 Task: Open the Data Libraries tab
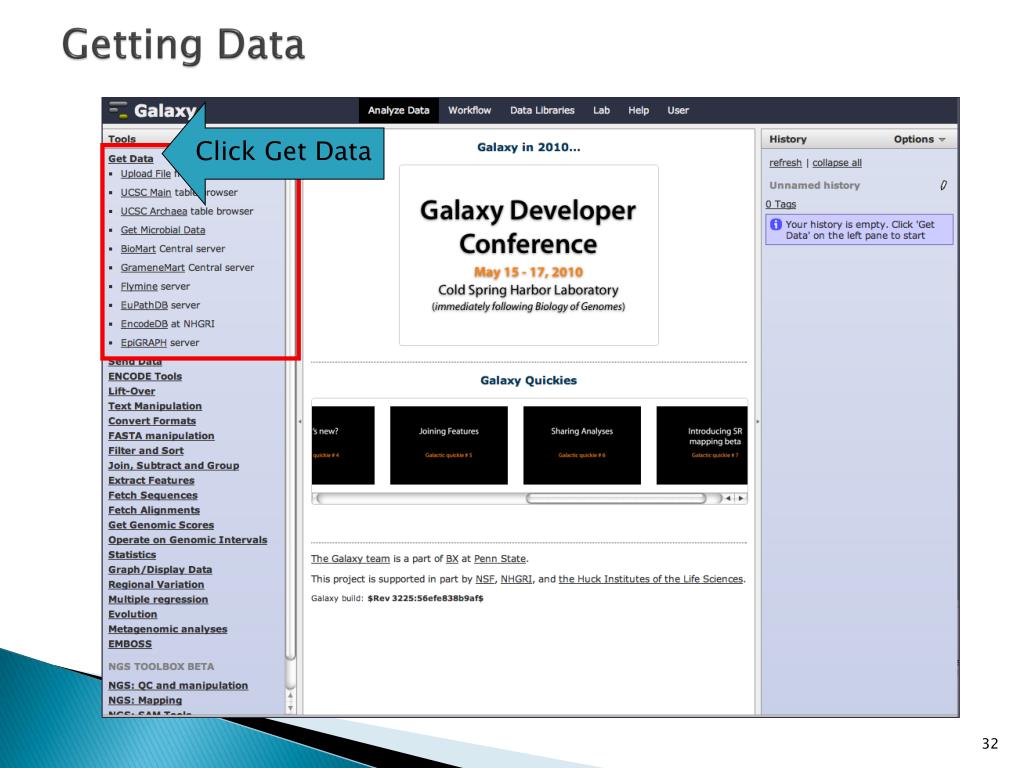[542, 110]
